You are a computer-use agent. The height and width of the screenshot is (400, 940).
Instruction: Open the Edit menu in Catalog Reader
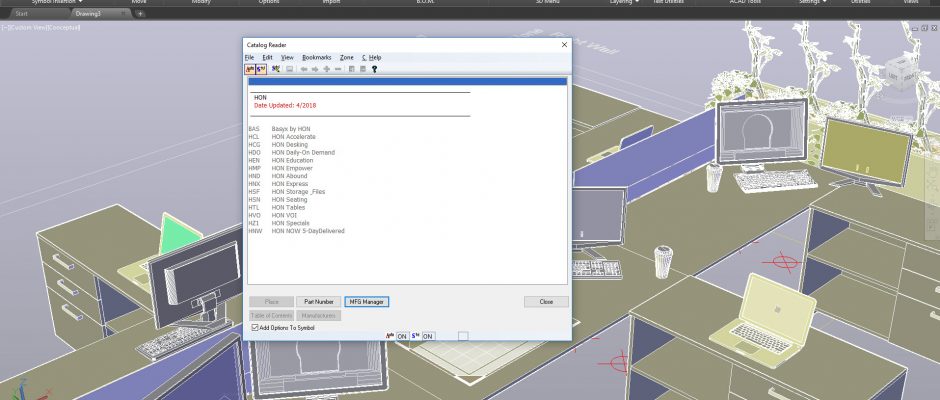(267, 58)
